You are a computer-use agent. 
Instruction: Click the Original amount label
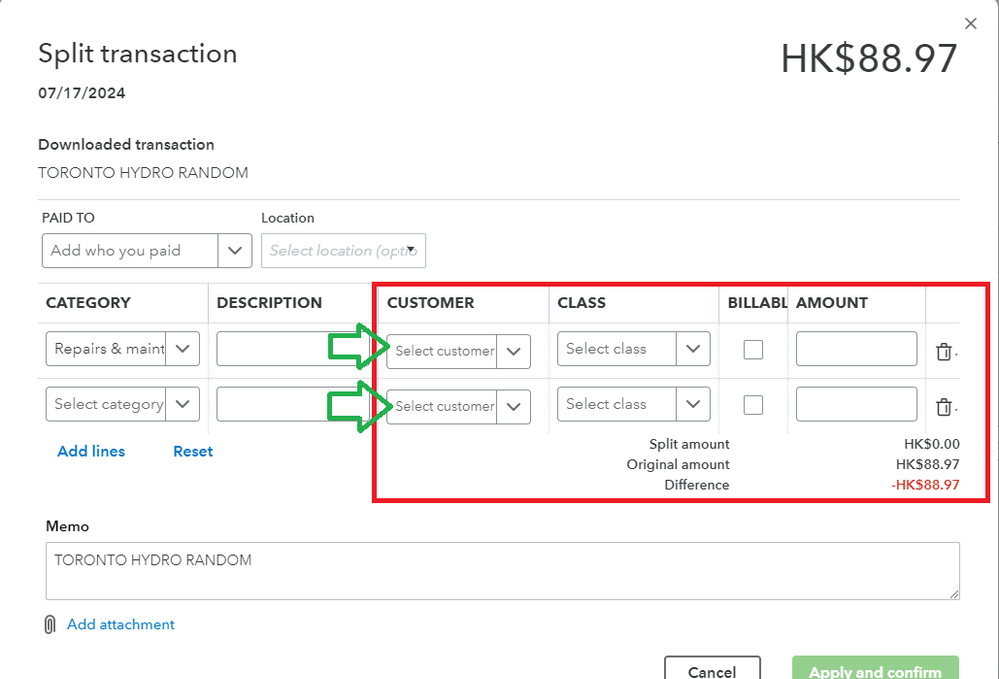click(x=678, y=464)
